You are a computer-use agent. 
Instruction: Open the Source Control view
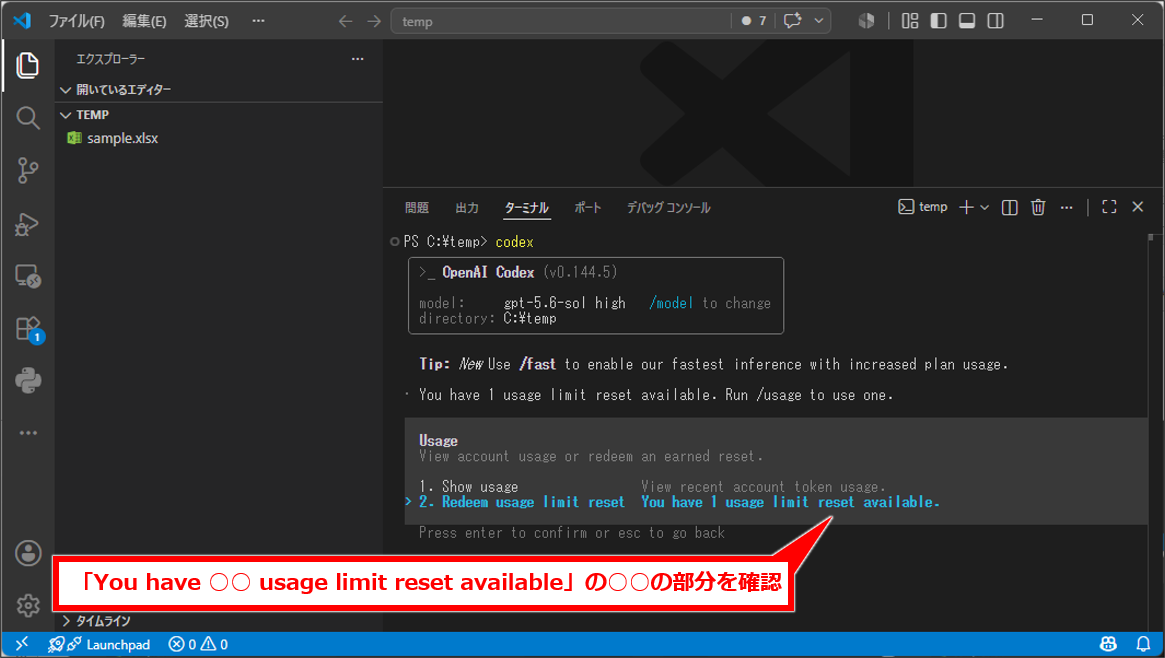click(x=27, y=171)
